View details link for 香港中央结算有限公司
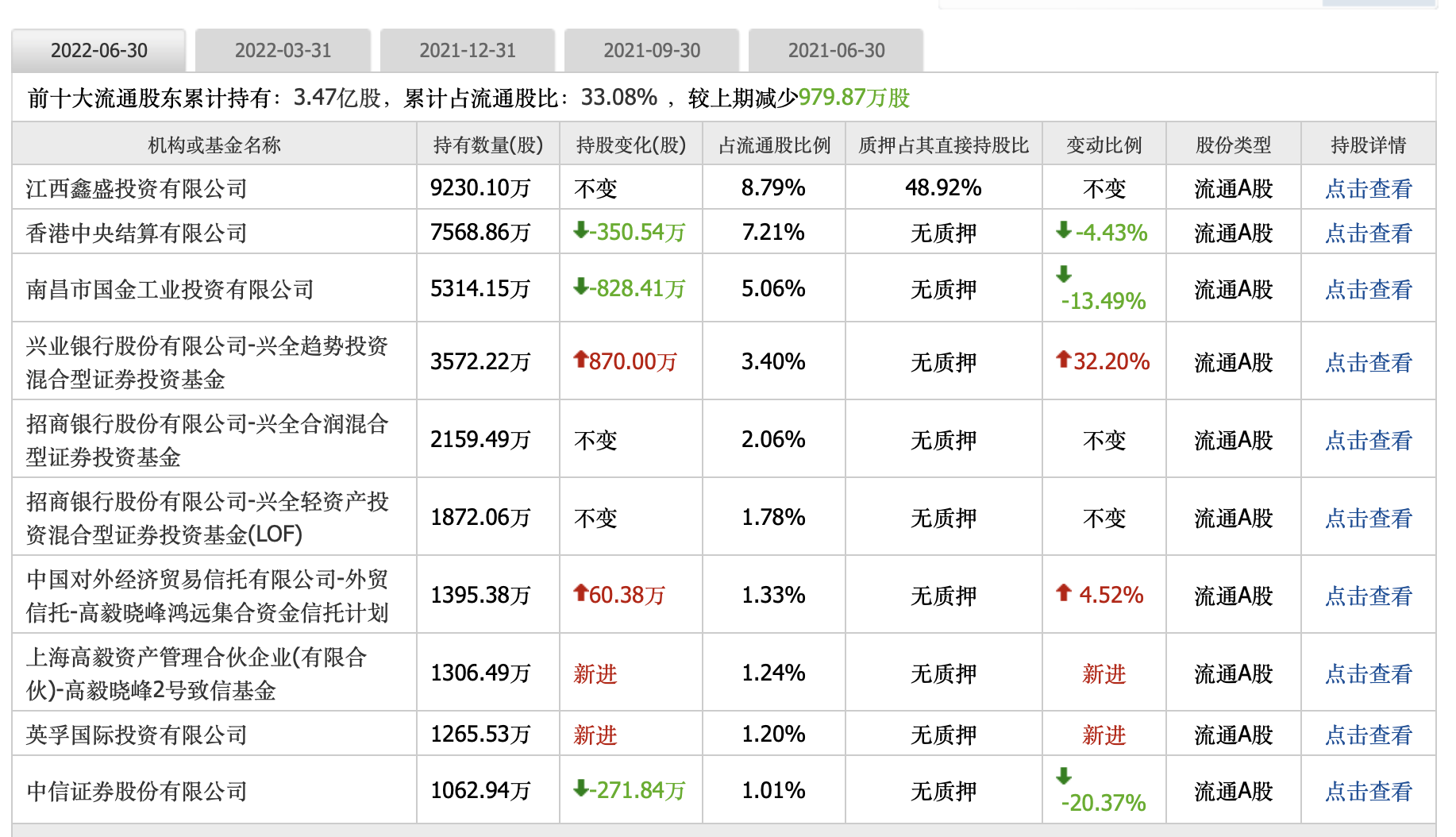1456x837 pixels. click(x=1368, y=233)
